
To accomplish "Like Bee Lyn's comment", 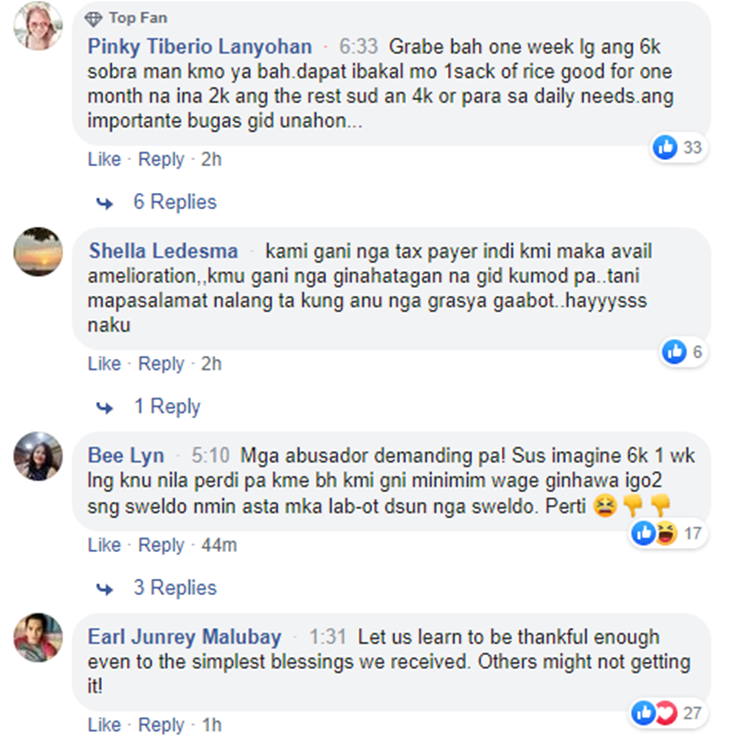I will point(104,545).
